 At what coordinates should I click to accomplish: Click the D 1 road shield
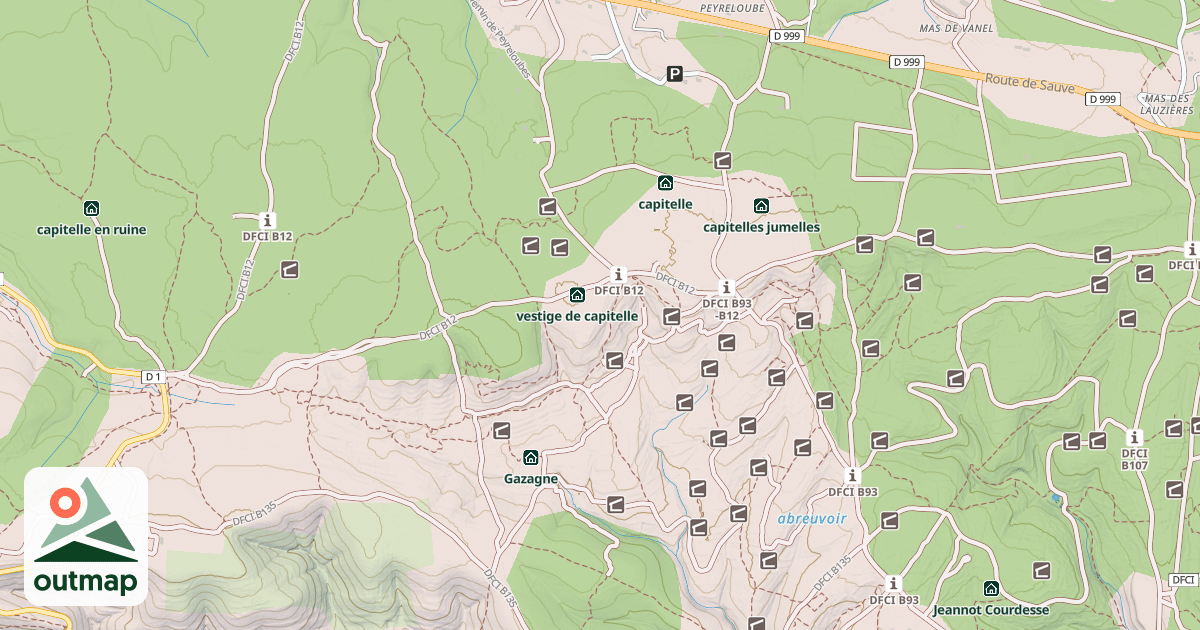tap(152, 376)
